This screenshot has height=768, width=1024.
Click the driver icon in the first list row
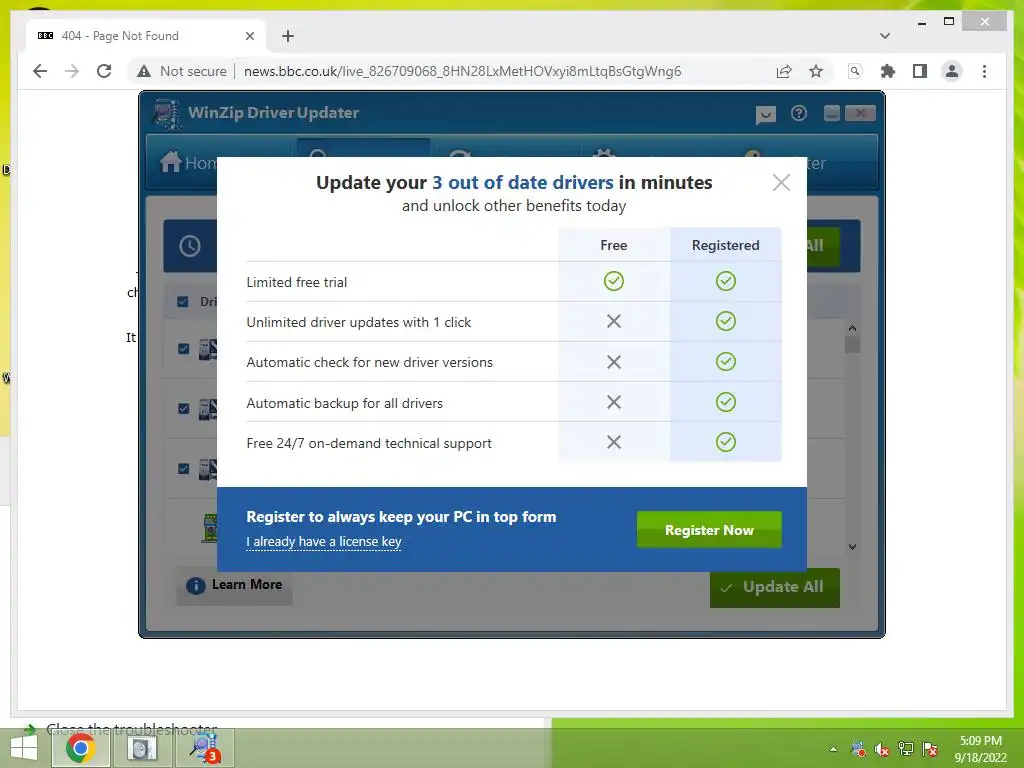click(208, 349)
